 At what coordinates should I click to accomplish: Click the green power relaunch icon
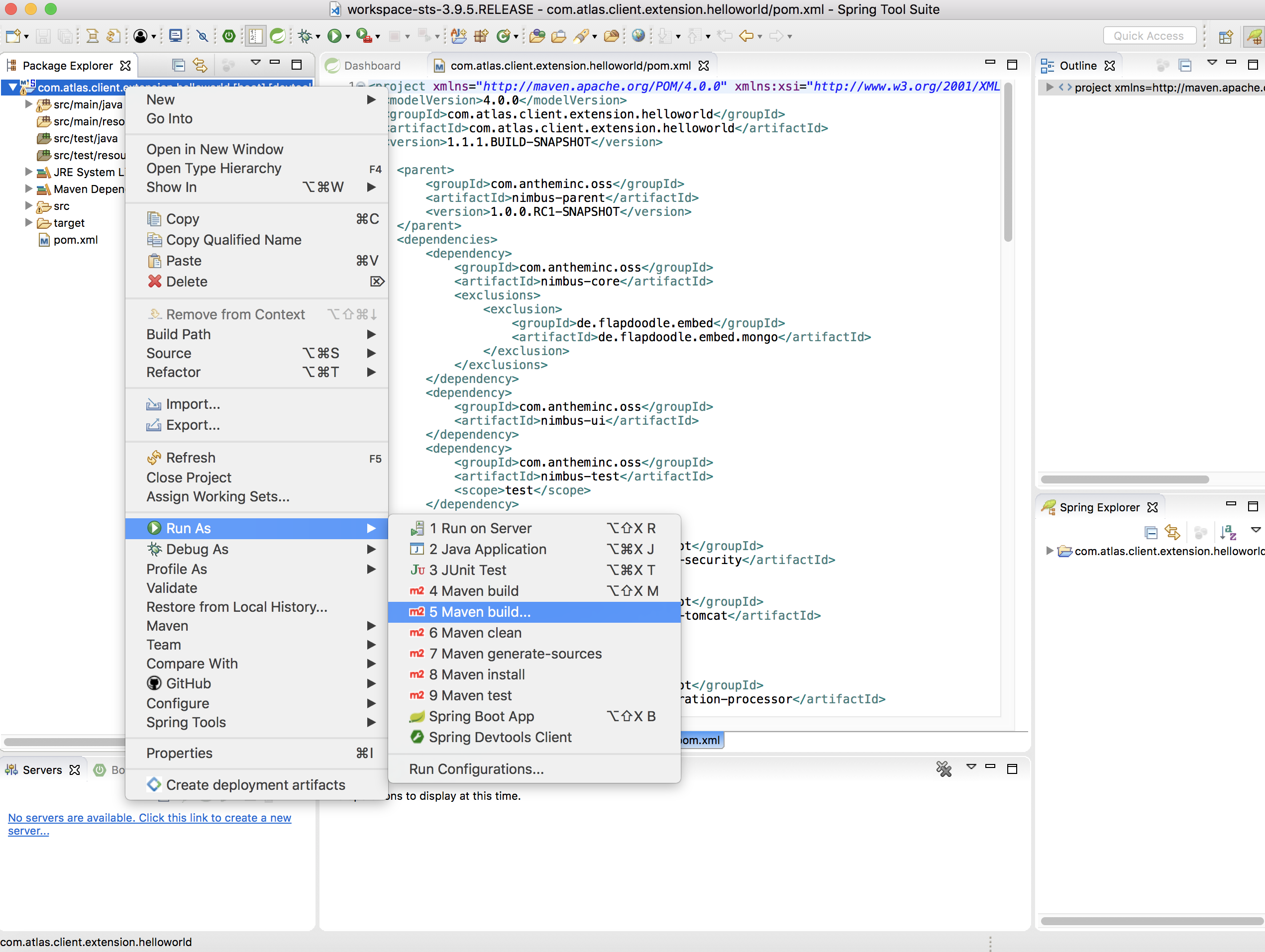[x=229, y=36]
